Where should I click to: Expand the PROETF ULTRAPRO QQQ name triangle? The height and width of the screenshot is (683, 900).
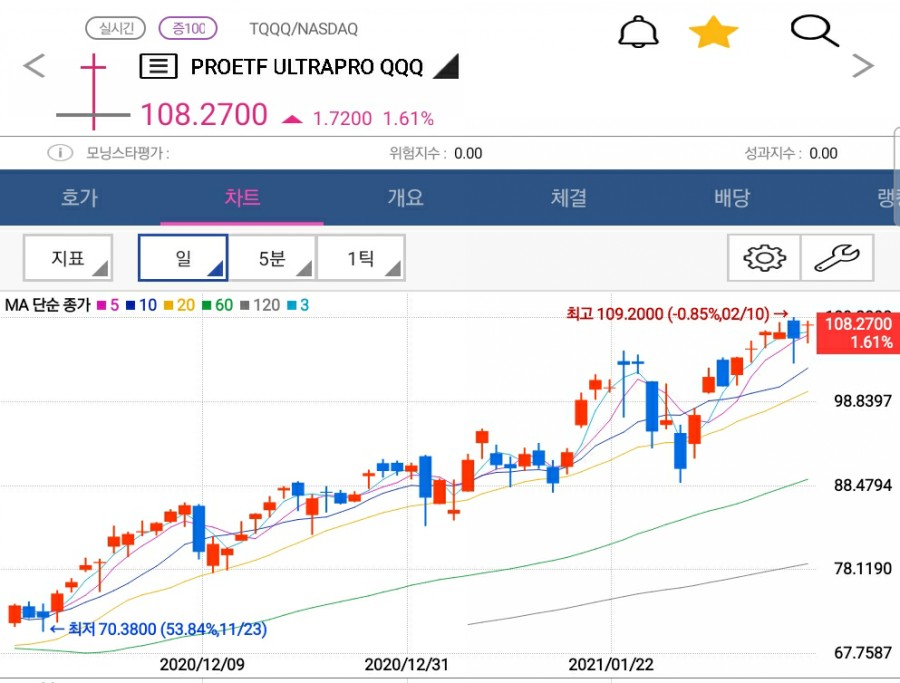(x=446, y=67)
